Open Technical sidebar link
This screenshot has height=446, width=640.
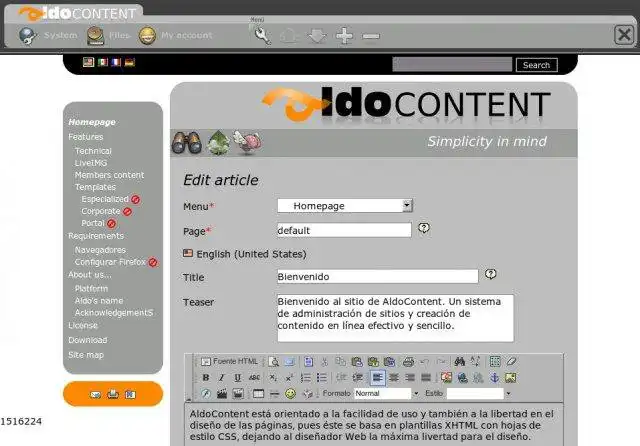pos(93,151)
